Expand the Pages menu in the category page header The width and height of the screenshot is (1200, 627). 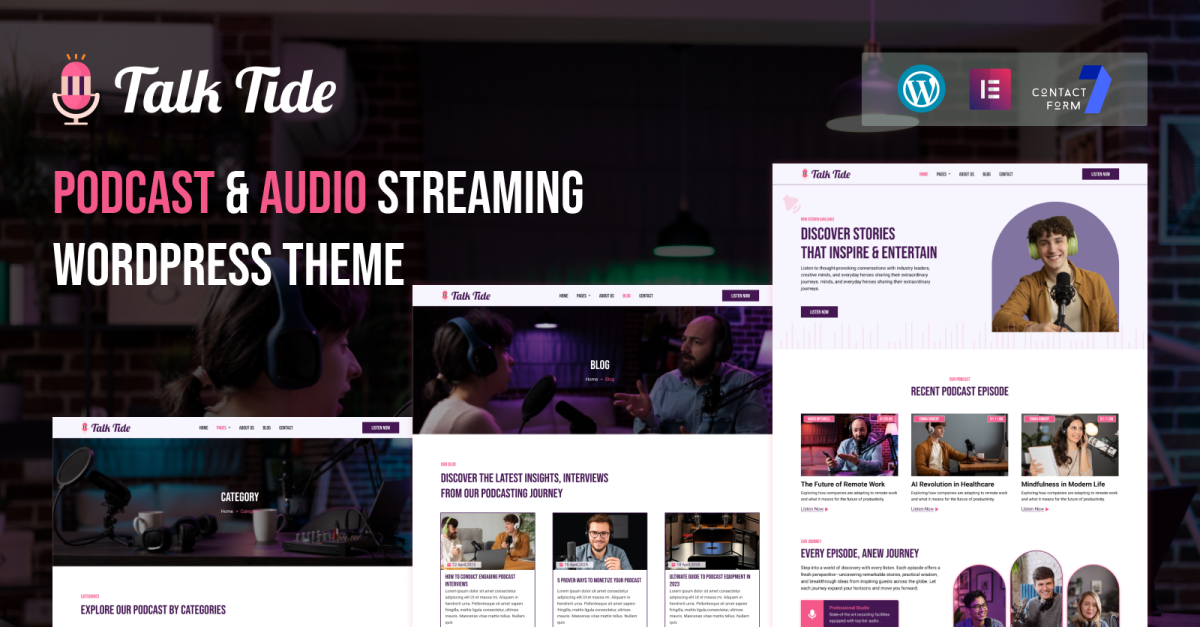221,428
